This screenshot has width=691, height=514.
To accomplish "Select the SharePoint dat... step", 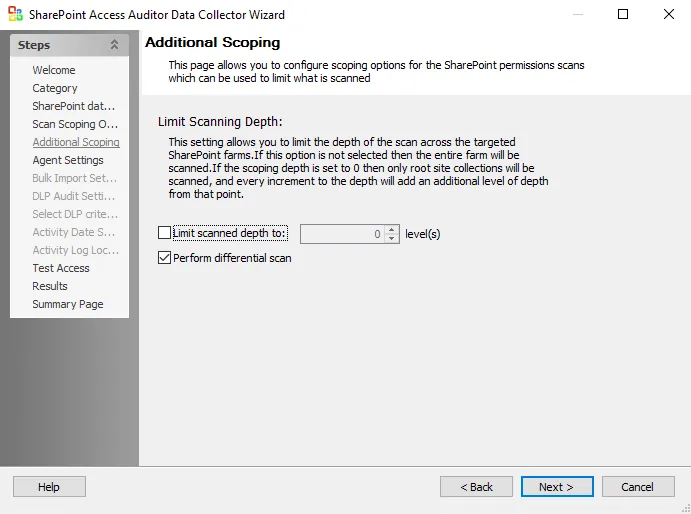I will coord(74,106).
